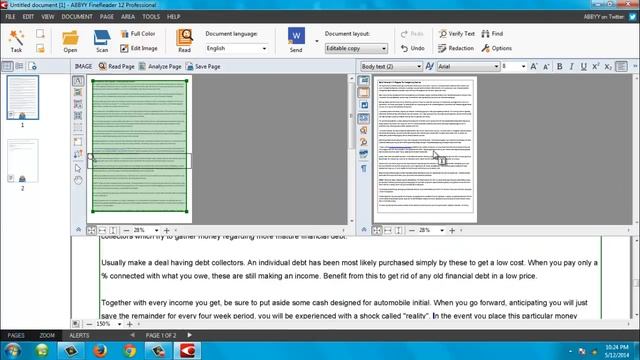The width and height of the screenshot is (640, 360).
Task: Go to next page arrow
Action: coord(189,335)
